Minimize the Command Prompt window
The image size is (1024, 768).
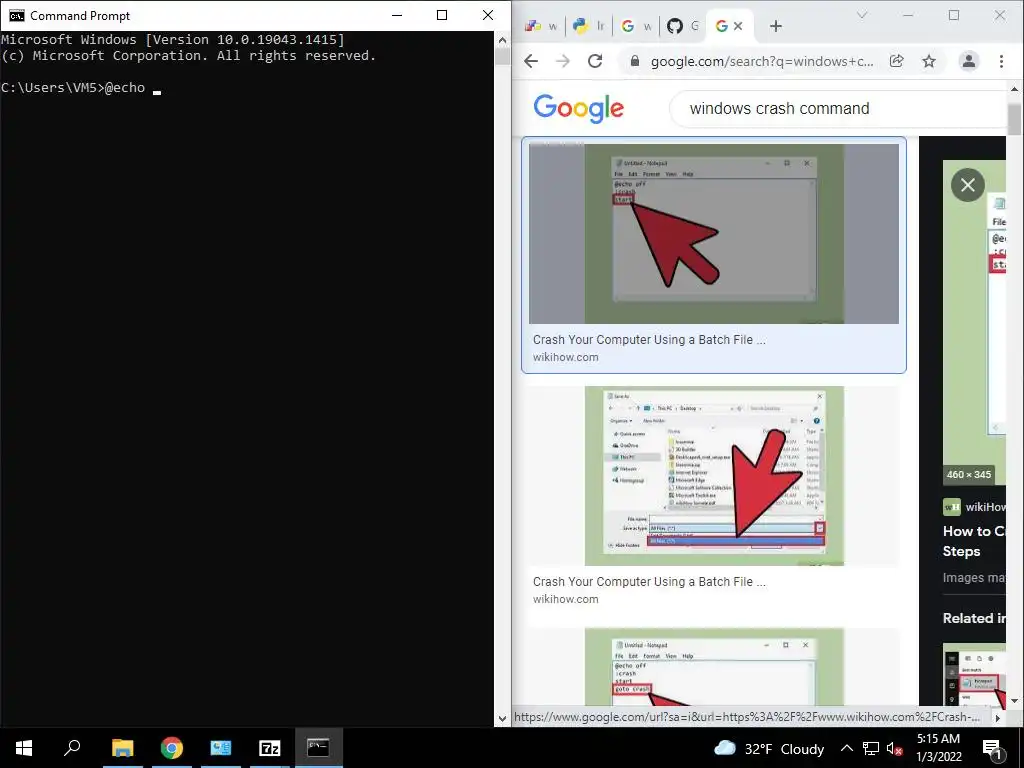coord(396,15)
